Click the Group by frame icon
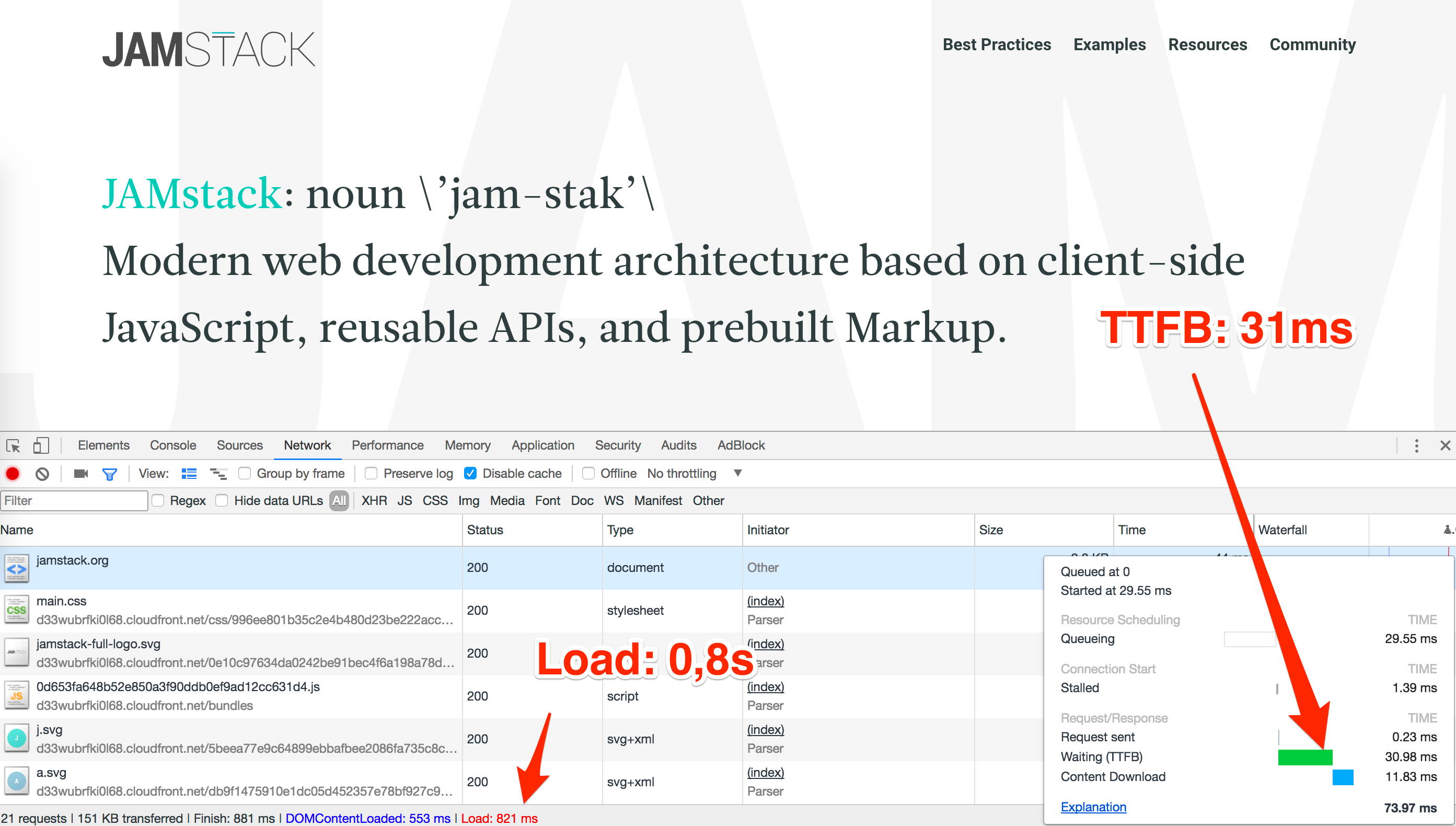 pos(244,474)
